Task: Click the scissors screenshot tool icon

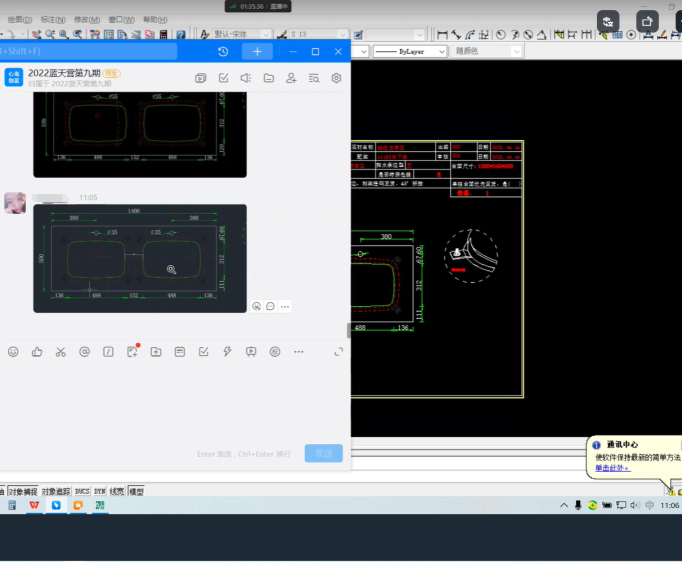Action: (x=61, y=352)
